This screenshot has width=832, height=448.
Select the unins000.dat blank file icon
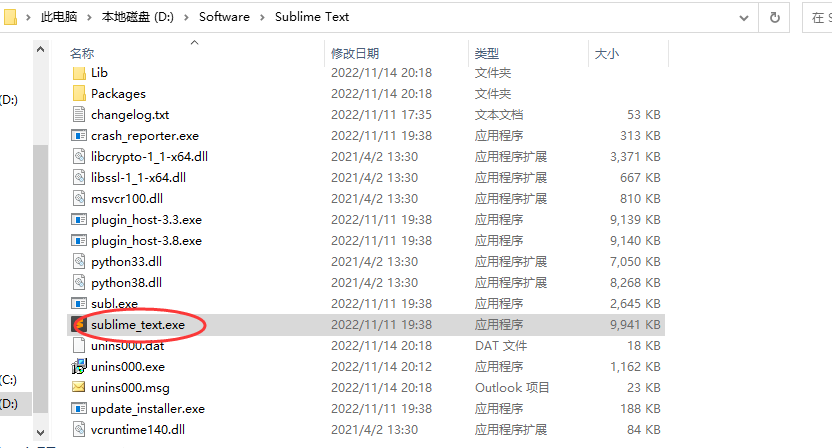79,346
